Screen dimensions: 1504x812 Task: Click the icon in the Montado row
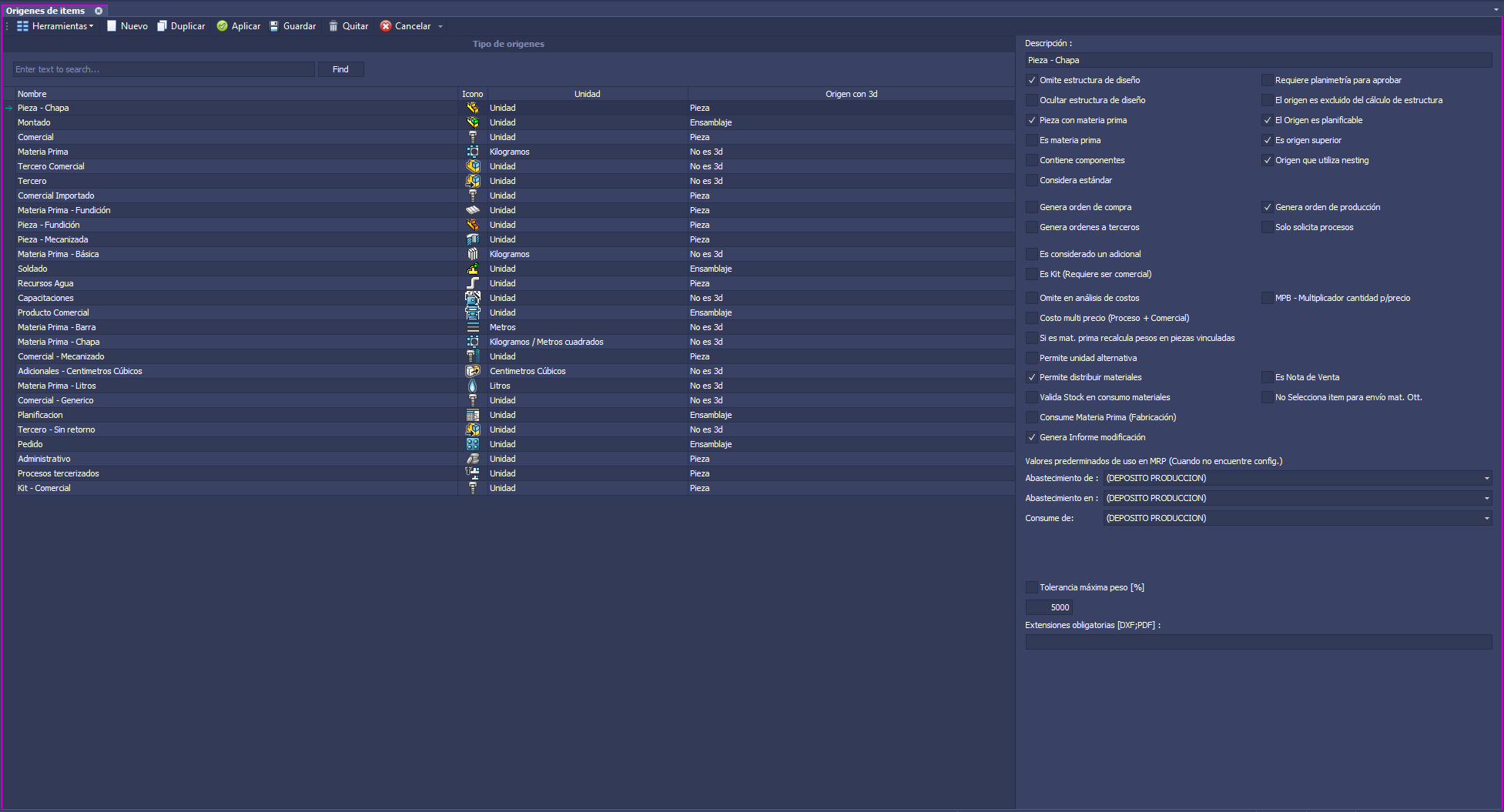tap(473, 122)
